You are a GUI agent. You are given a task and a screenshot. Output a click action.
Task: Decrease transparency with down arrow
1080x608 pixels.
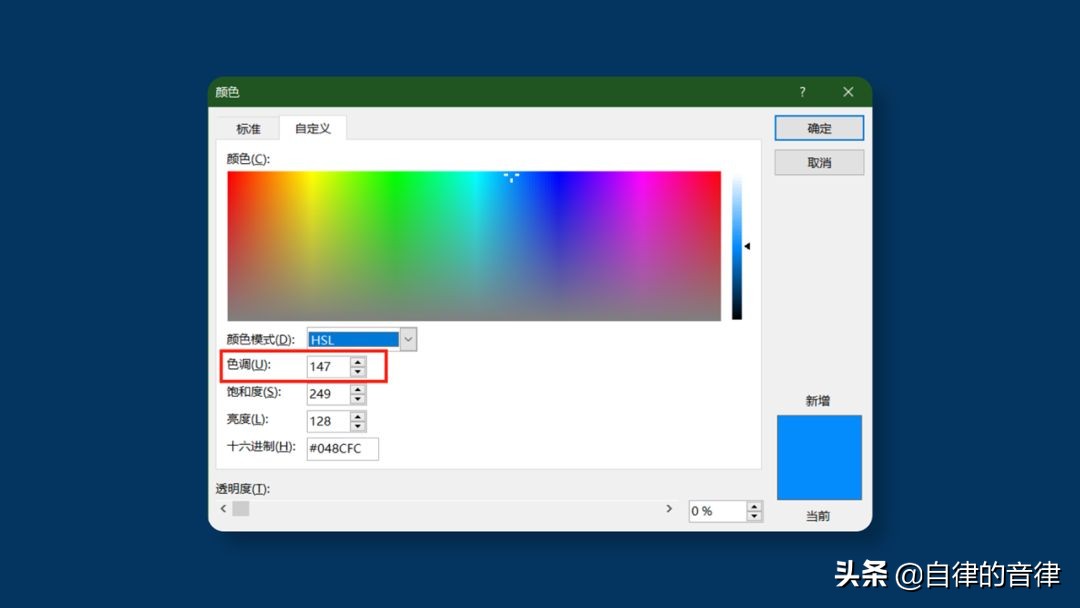[x=754, y=516]
